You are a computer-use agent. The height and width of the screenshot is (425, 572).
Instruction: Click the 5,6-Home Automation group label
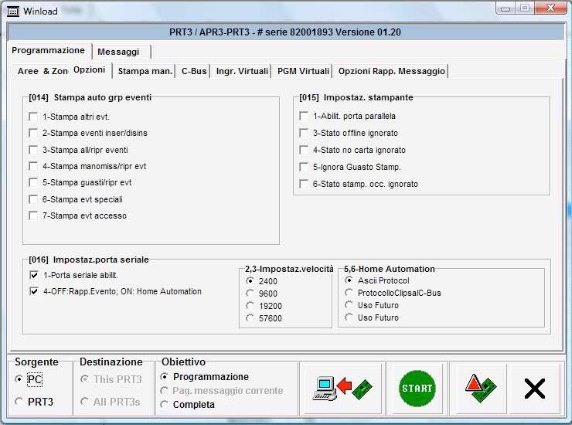[389, 269]
